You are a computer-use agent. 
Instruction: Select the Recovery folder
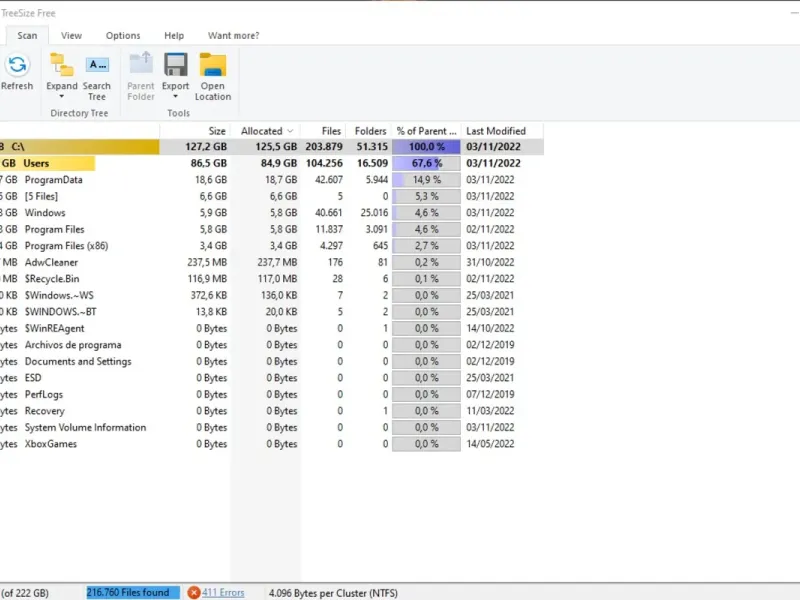(45, 411)
